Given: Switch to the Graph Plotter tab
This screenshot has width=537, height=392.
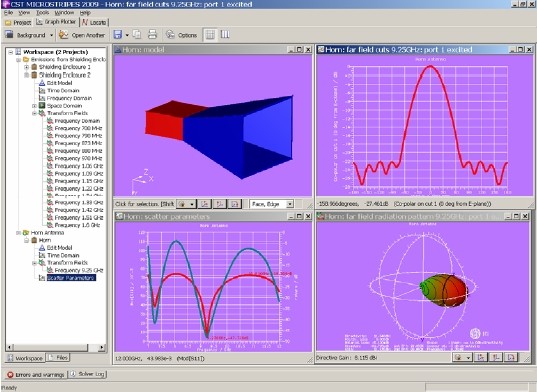Looking at the screenshot, I should [x=56, y=22].
